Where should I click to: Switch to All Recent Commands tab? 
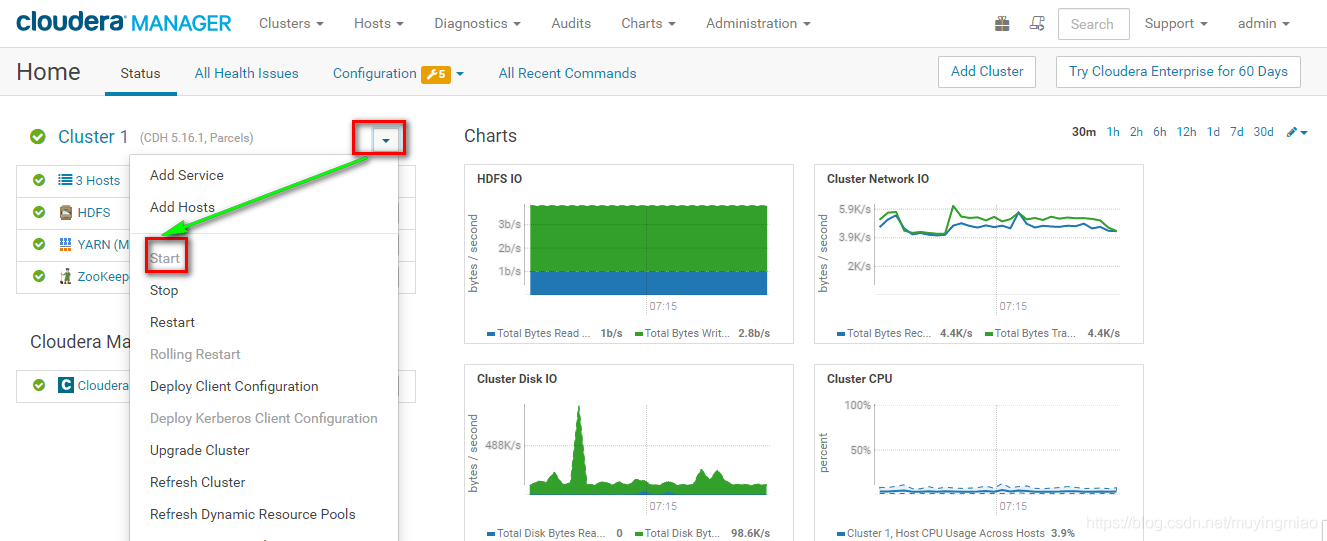(567, 73)
